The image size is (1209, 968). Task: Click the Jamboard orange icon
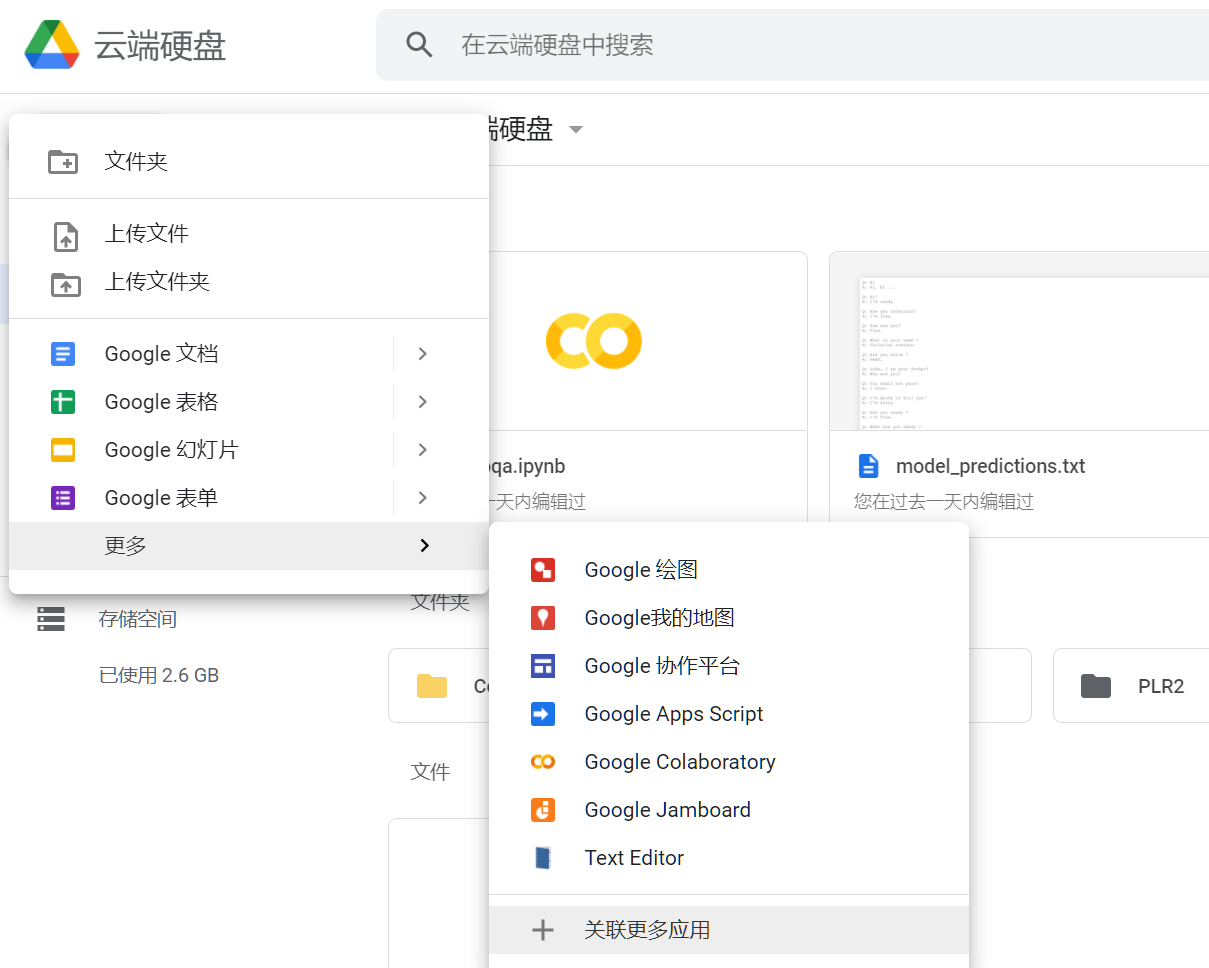coord(543,810)
